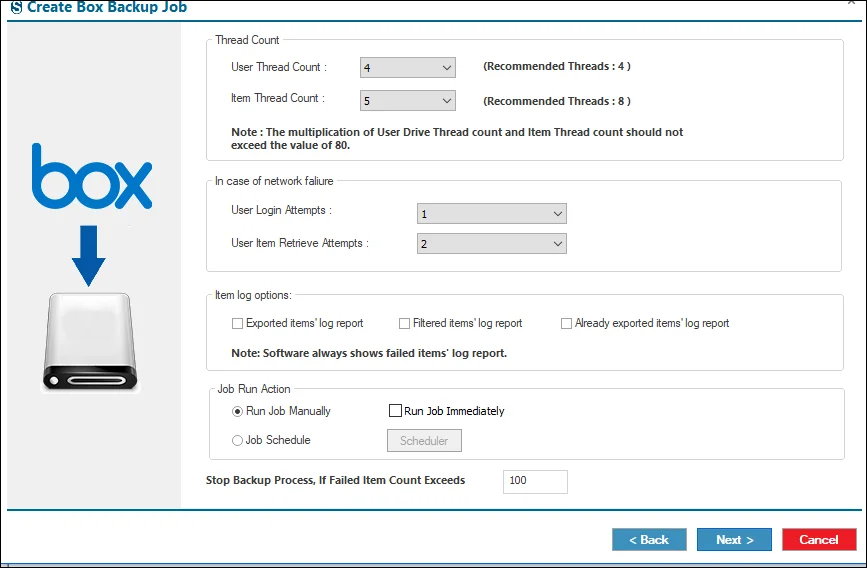This screenshot has width=867, height=568.
Task: Click the failed item count field
Action: point(535,481)
